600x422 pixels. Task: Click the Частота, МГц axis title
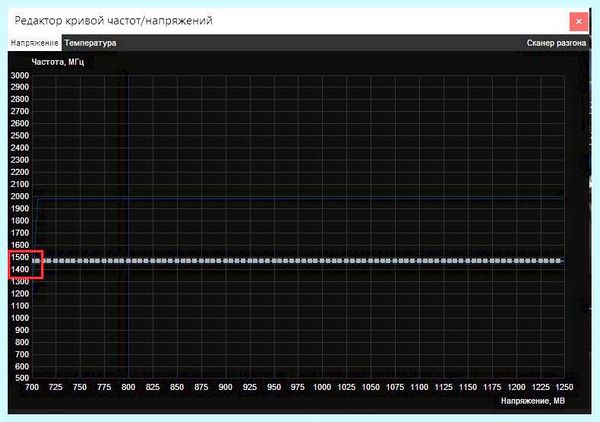pyautogui.click(x=58, y=62)
